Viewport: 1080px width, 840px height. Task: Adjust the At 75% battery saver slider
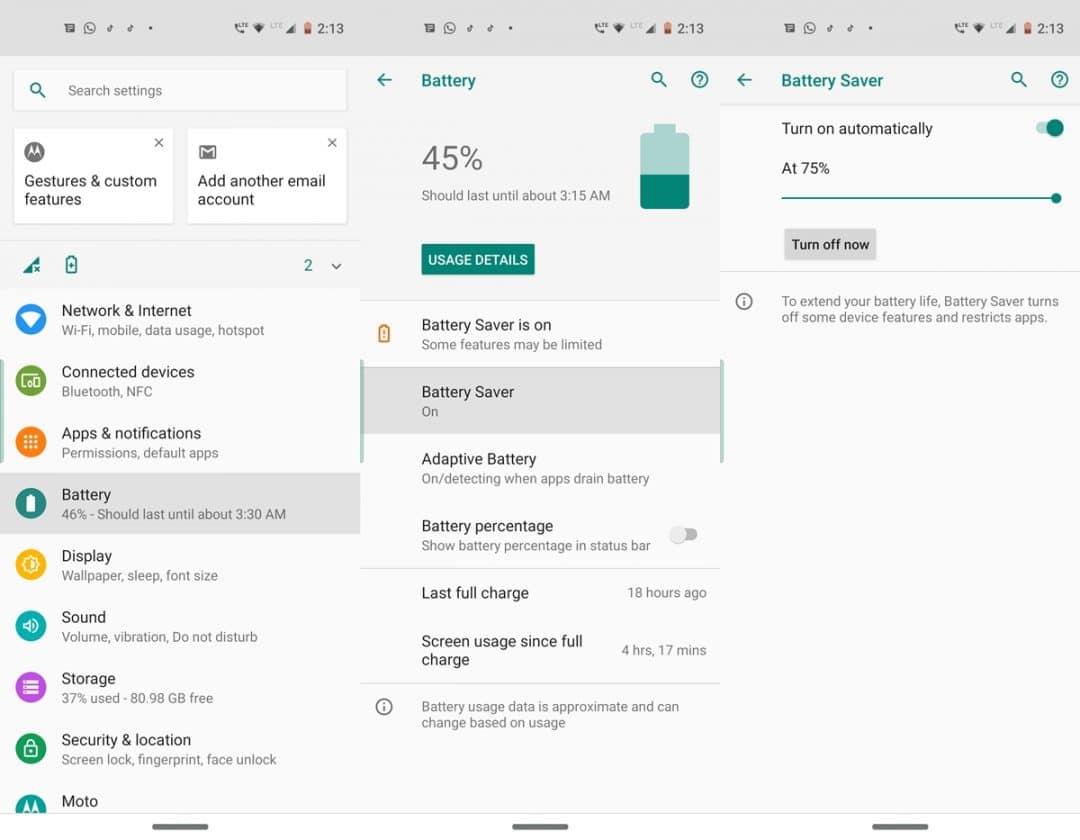(x=919, y=198)
